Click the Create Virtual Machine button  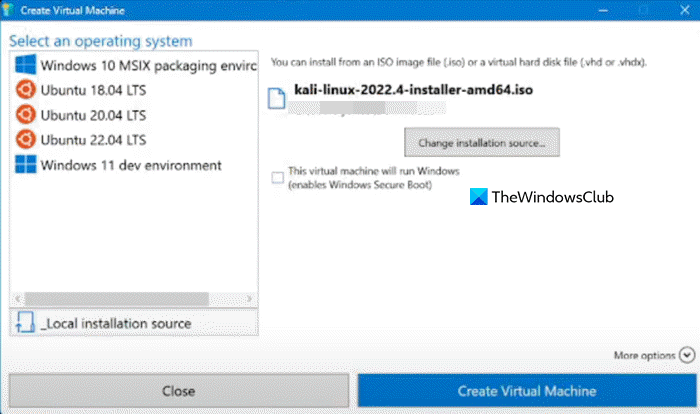(526, 390)
